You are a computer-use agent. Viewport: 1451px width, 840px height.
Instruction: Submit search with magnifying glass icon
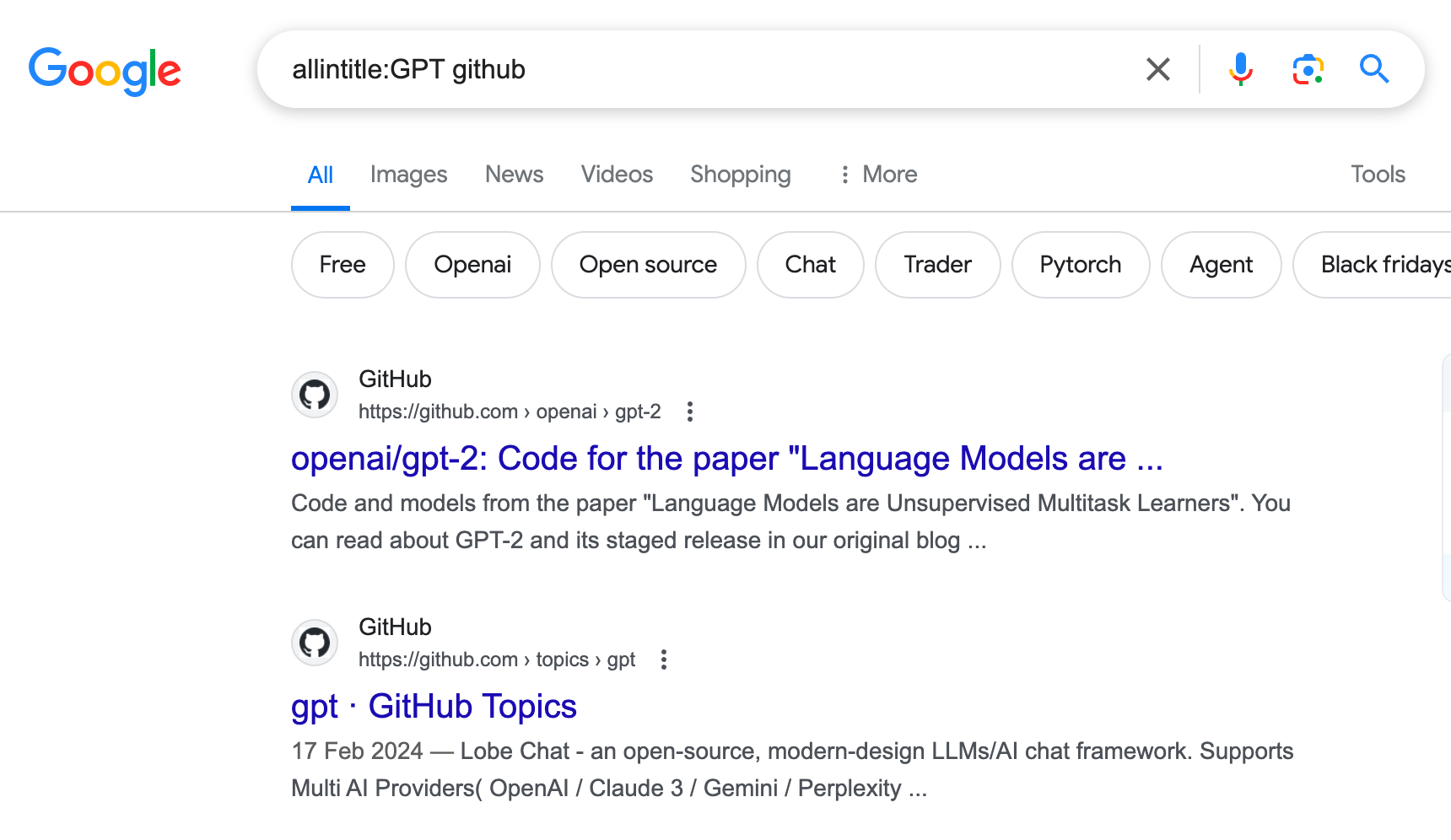click(x=1374, y=69)
